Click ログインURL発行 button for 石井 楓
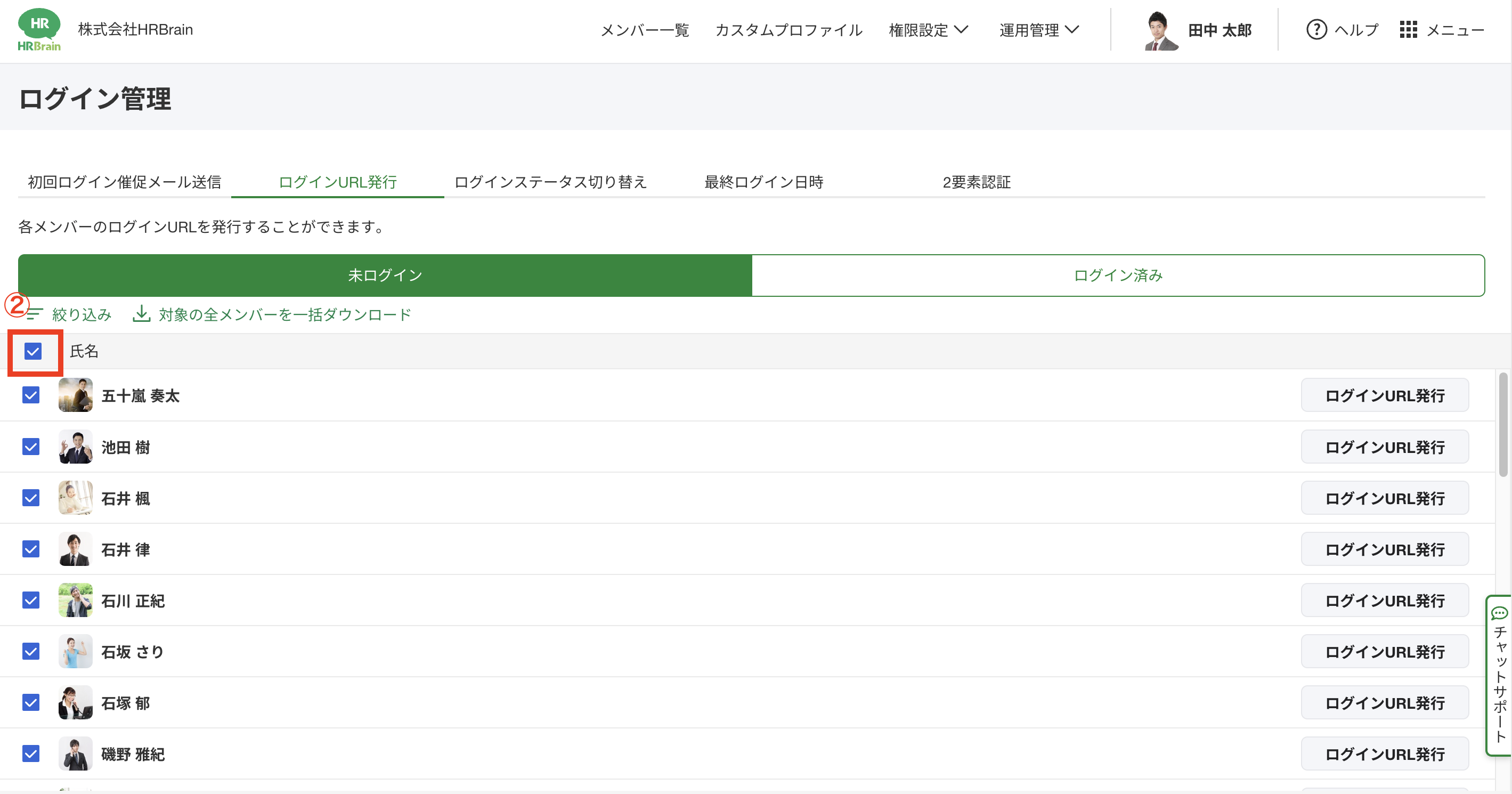This screenshot has height=794, width=1512. 1384,498
